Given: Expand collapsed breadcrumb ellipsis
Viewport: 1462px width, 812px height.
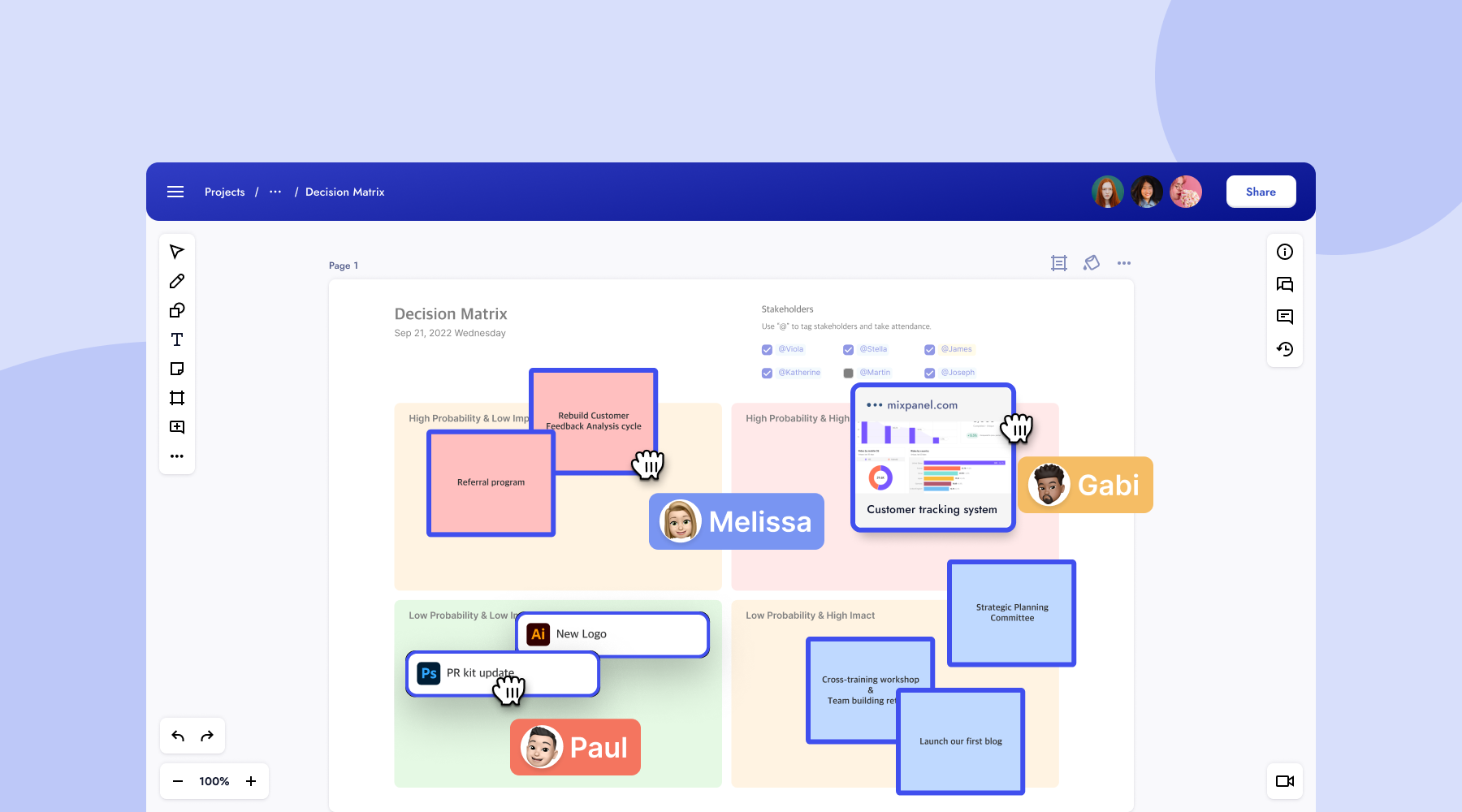Looking at the screenshot, I should click(x=275, y=192).
